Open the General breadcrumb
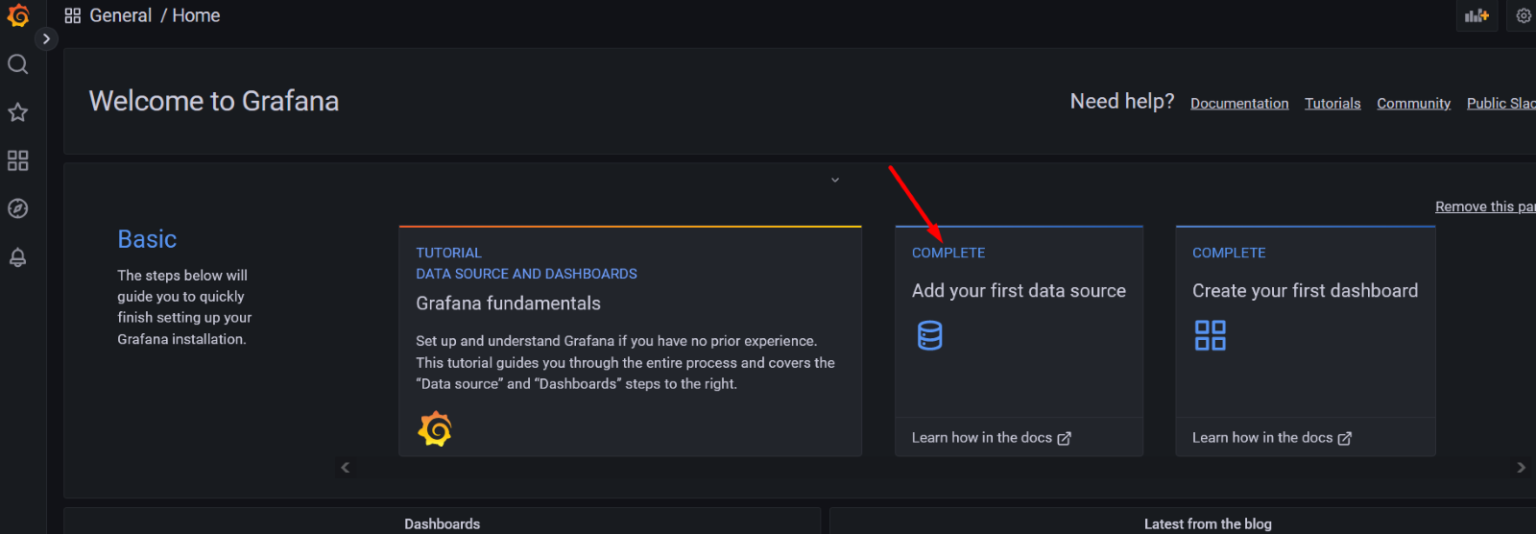 click(x=120, y=16)
